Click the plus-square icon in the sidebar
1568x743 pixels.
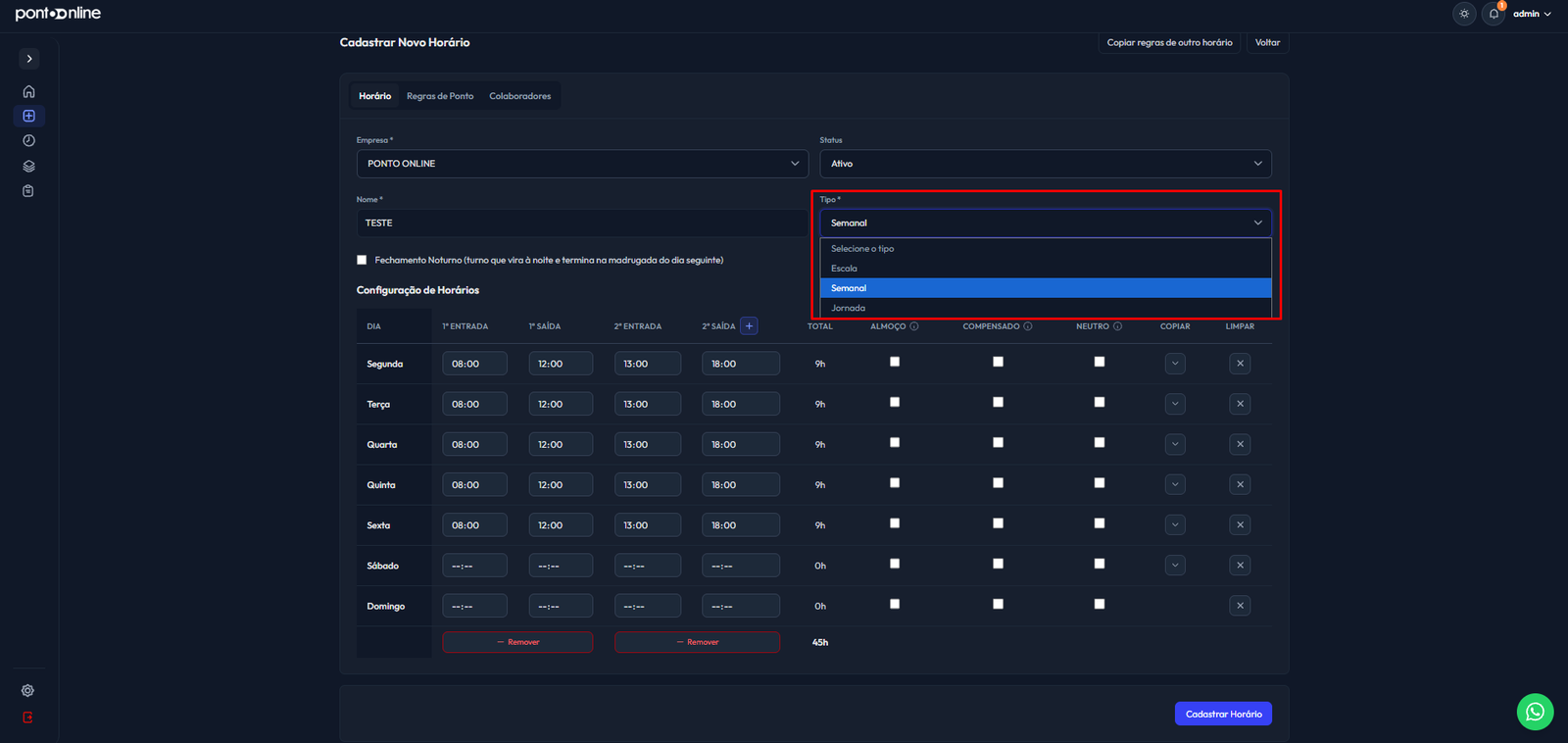tap(29, 116)
